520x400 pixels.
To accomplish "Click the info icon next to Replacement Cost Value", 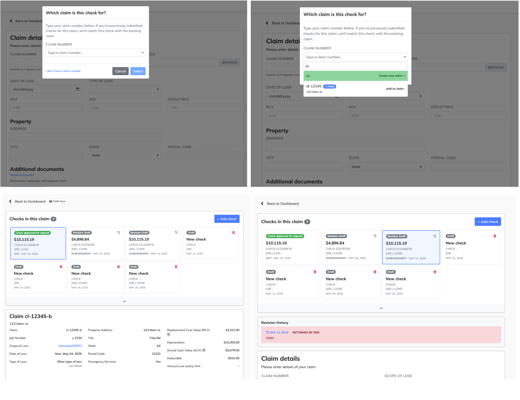I will pyautogui.click(x=168, y=334).
